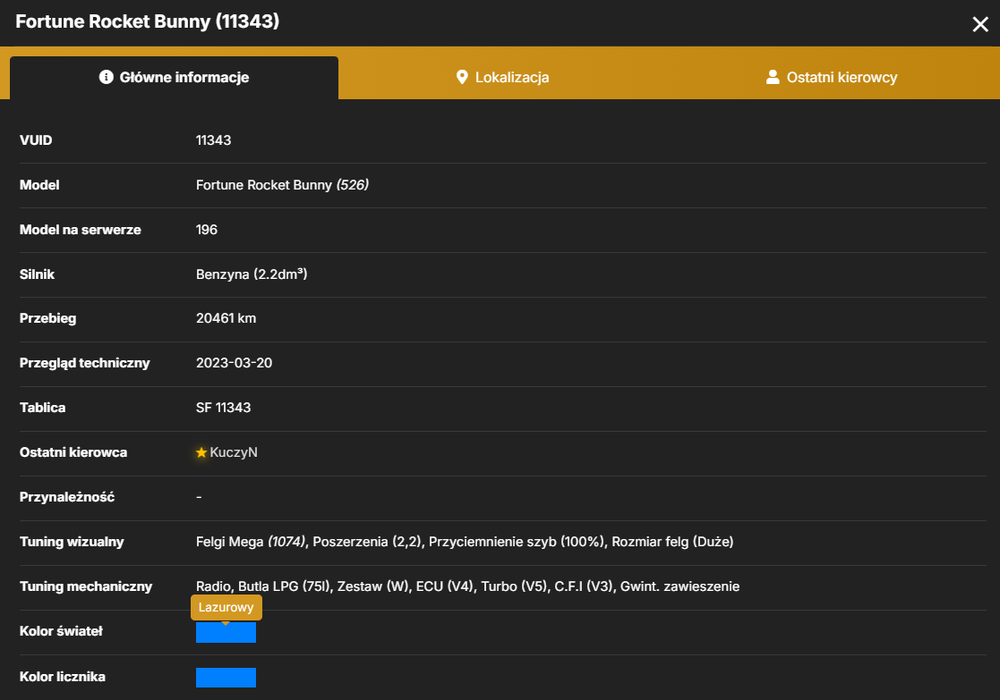The width and height of the screenshot is (1000, 700).
Task: Click the person icon on Ostatni kierowcy
Action: pyautogui.click(x=772, y=77)
